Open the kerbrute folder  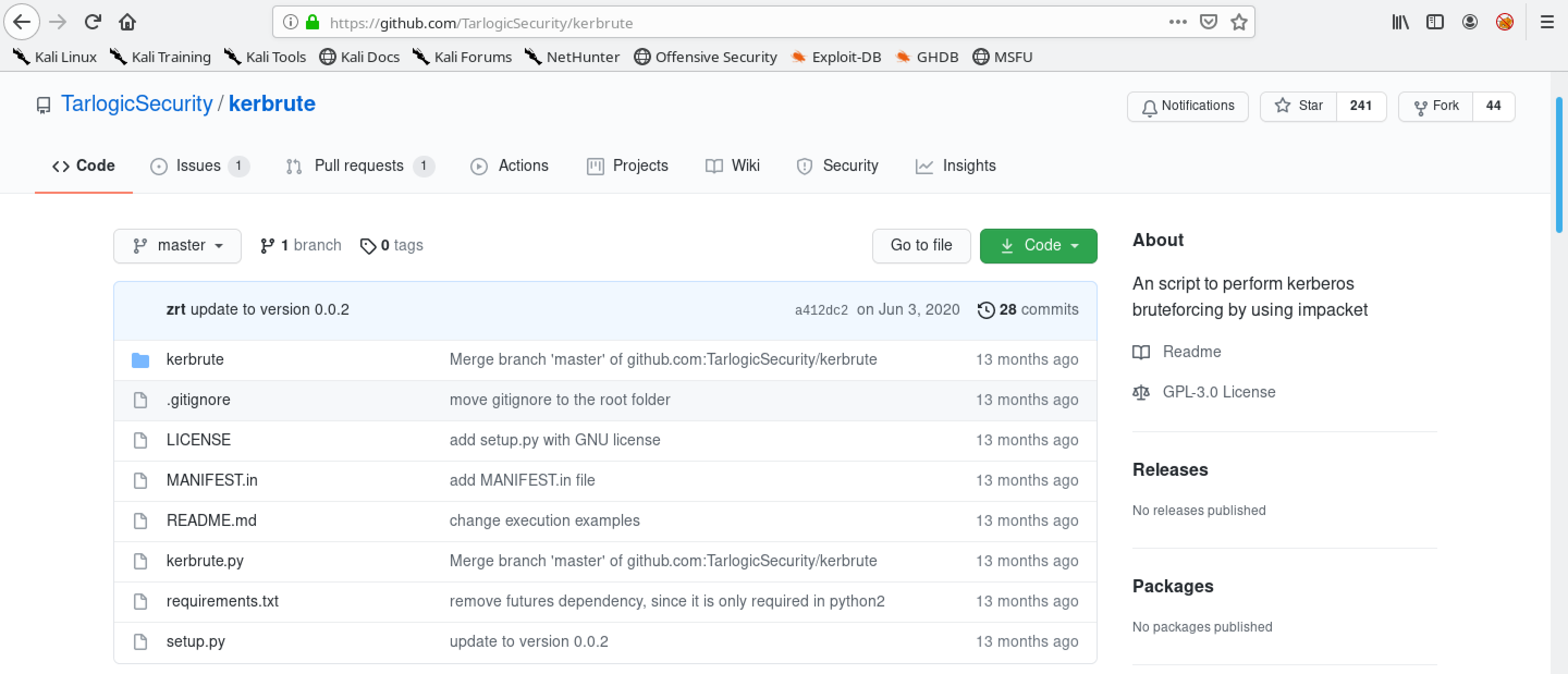(x=195, y=359)
